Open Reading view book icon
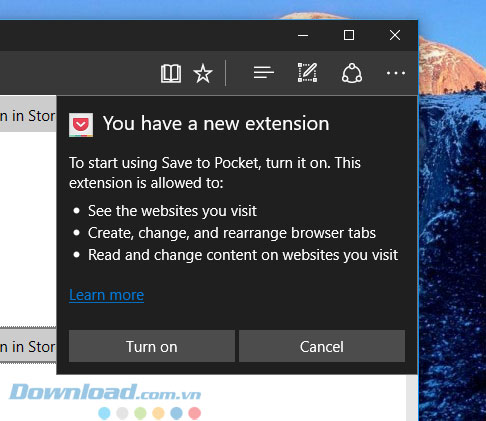This screenshot has width=486, height=421. pyautogui.click(x=171, y=73)
